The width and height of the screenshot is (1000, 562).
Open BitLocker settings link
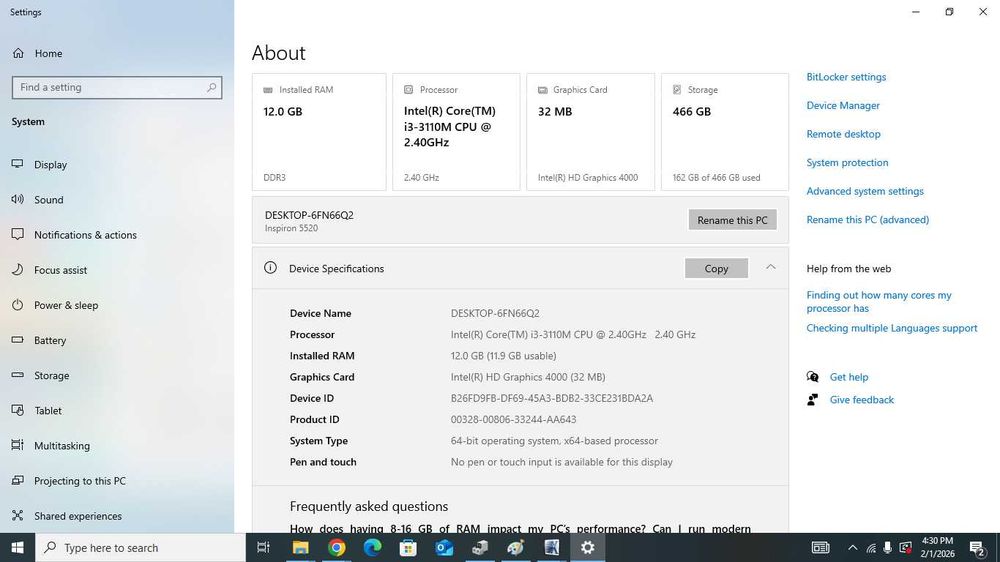846,77
